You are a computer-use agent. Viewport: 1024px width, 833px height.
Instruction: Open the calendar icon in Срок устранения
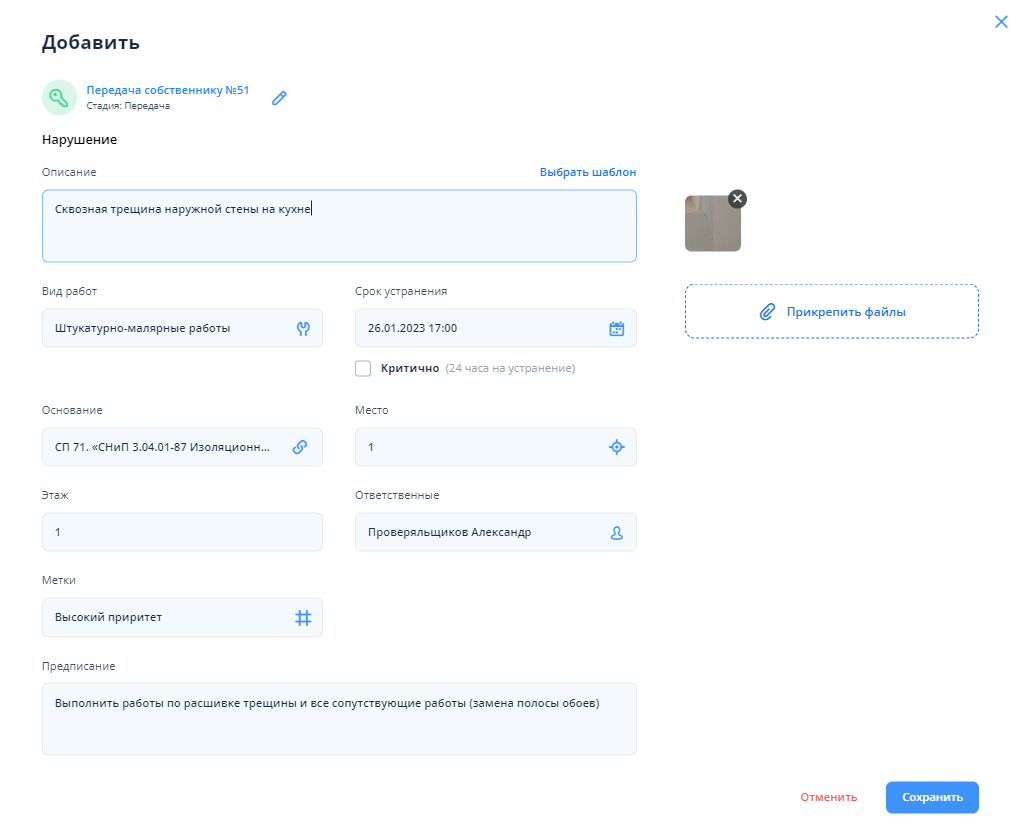[617, 328]
